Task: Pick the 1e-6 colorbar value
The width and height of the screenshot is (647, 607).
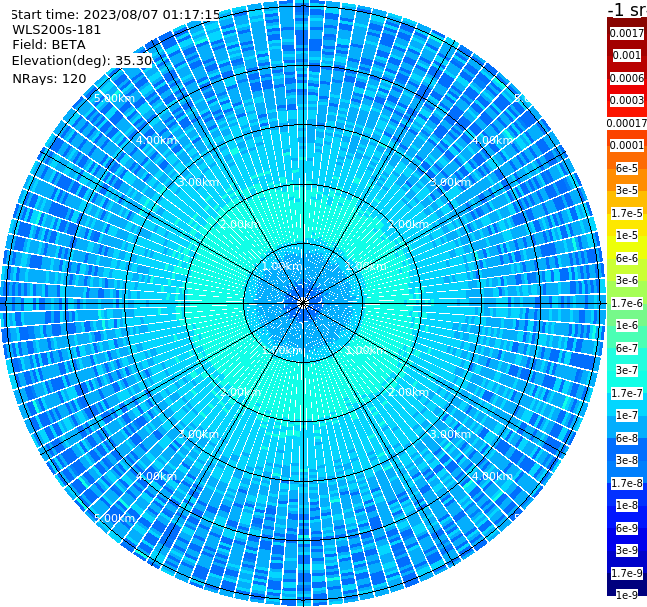Action: [627, 325]
